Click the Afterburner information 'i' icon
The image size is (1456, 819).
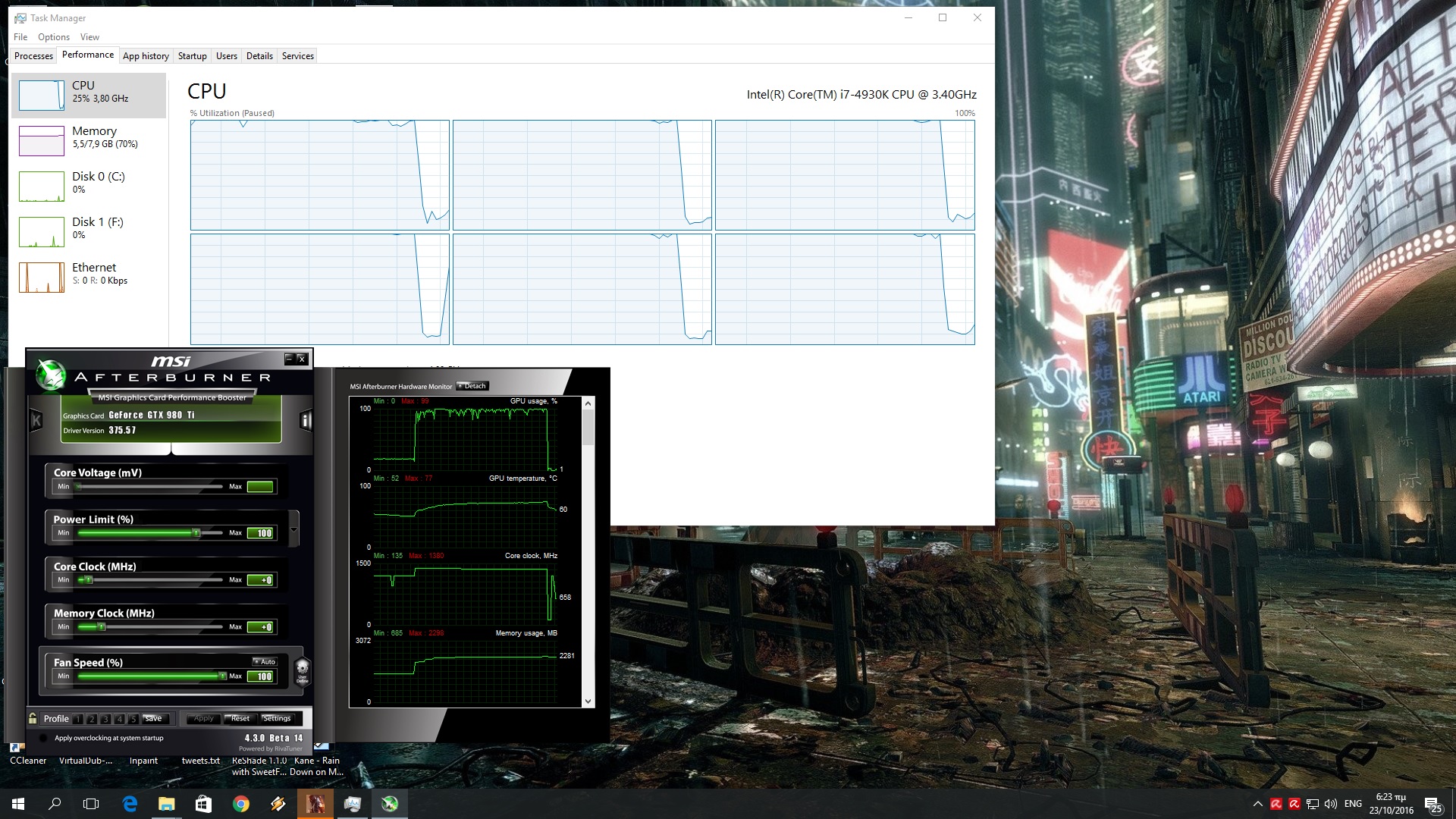coord(306,420)
